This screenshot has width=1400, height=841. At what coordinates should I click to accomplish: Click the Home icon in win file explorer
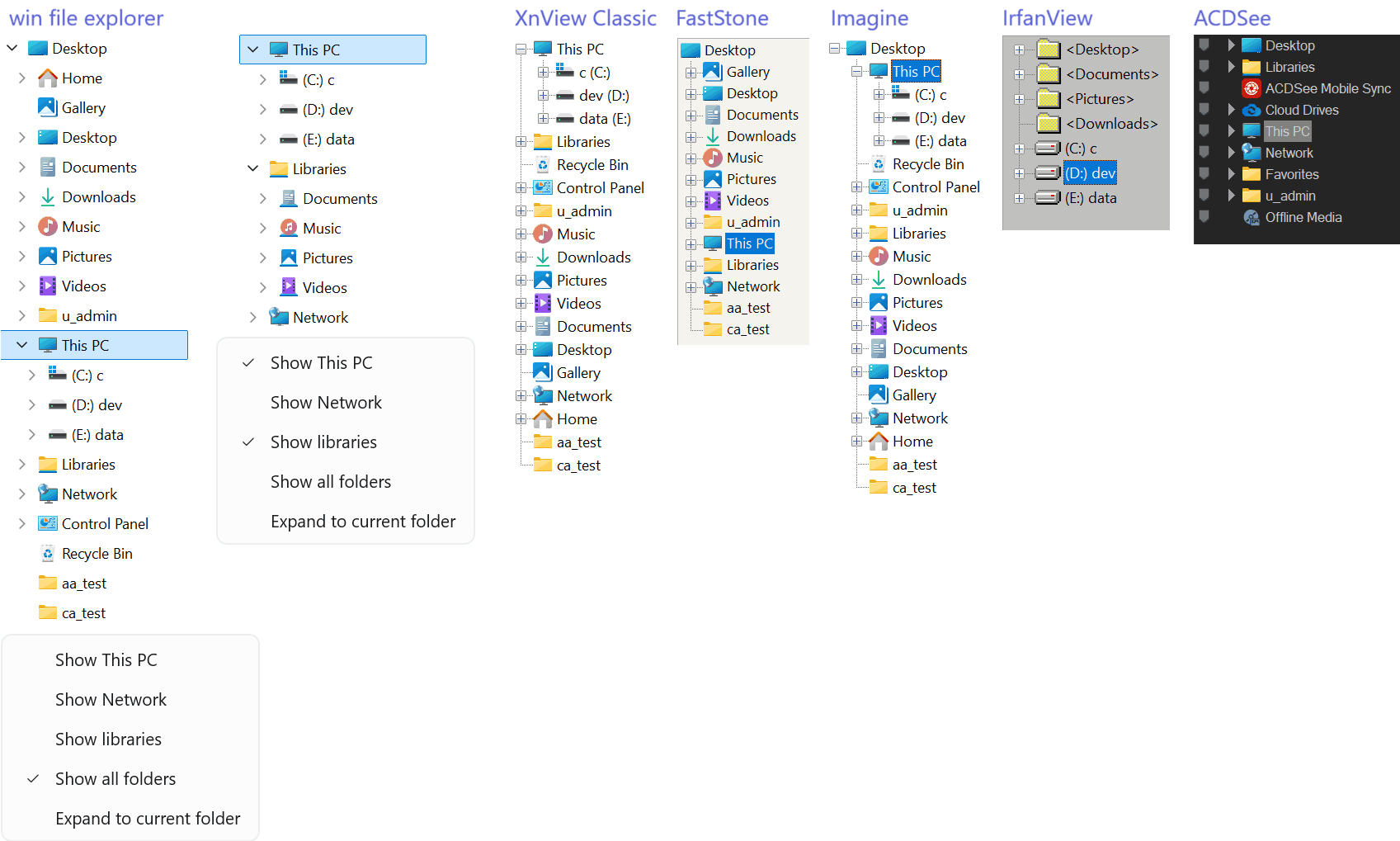tap(48, 78)
